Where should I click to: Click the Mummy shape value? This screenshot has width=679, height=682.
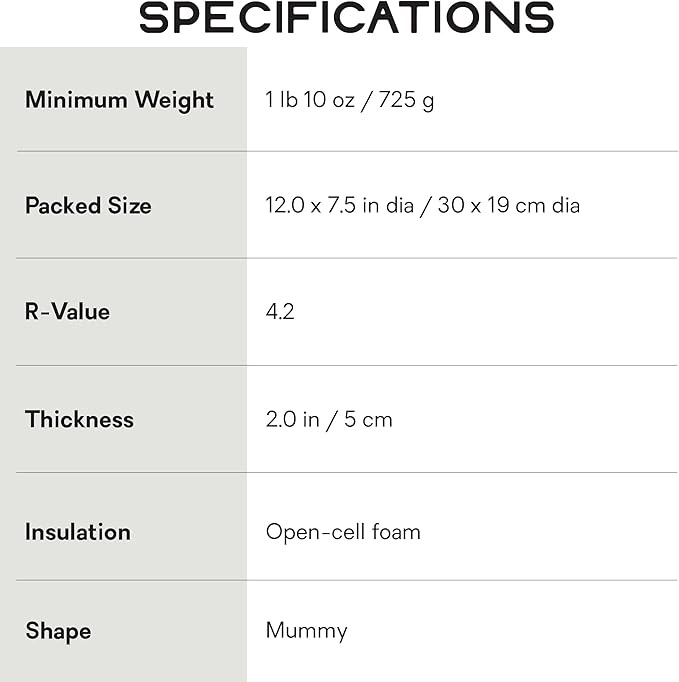[307, 631]
